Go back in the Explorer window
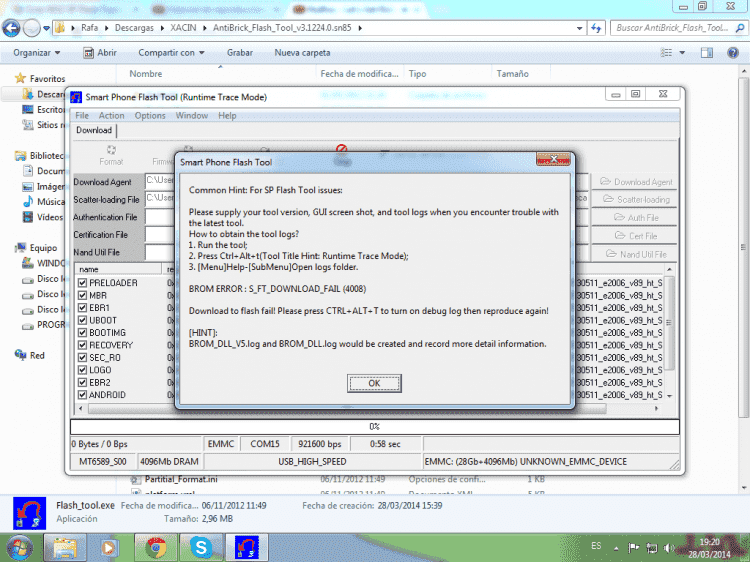 (x=11, y=28)
